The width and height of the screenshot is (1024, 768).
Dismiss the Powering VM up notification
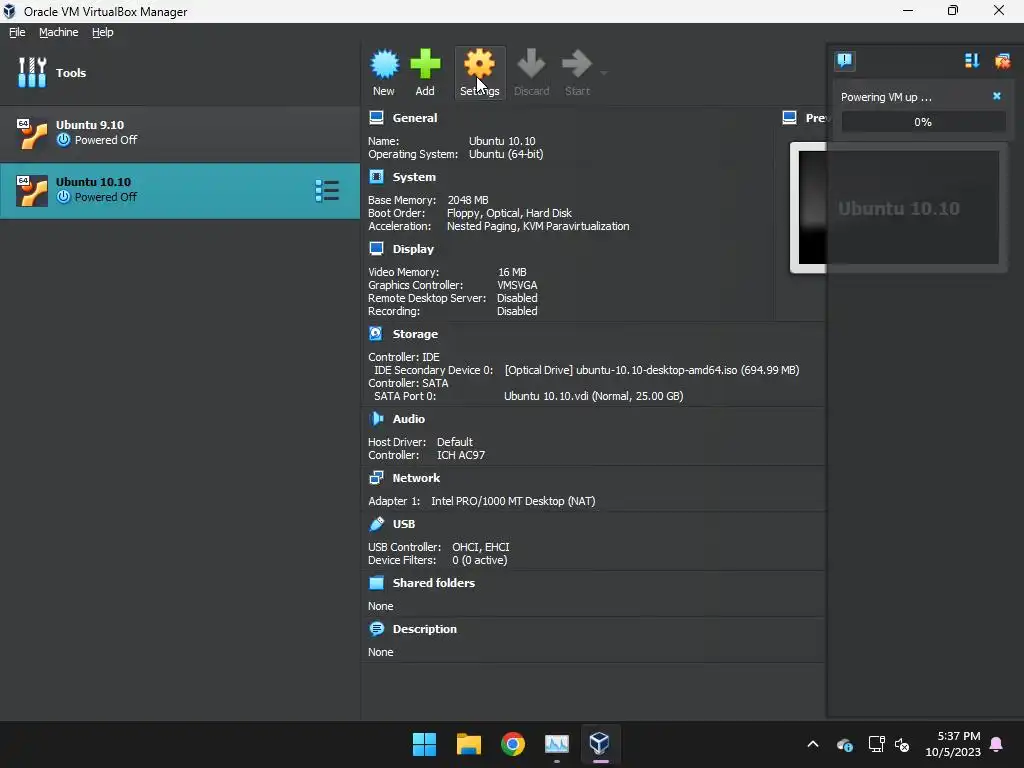tap(997, 96)
